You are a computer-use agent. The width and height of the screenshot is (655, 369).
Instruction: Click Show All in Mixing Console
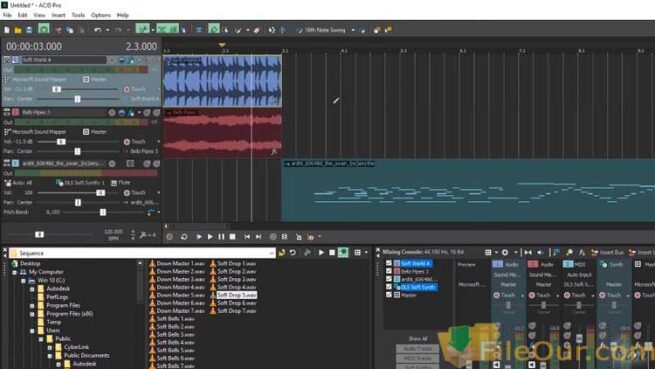coord(417,339)
